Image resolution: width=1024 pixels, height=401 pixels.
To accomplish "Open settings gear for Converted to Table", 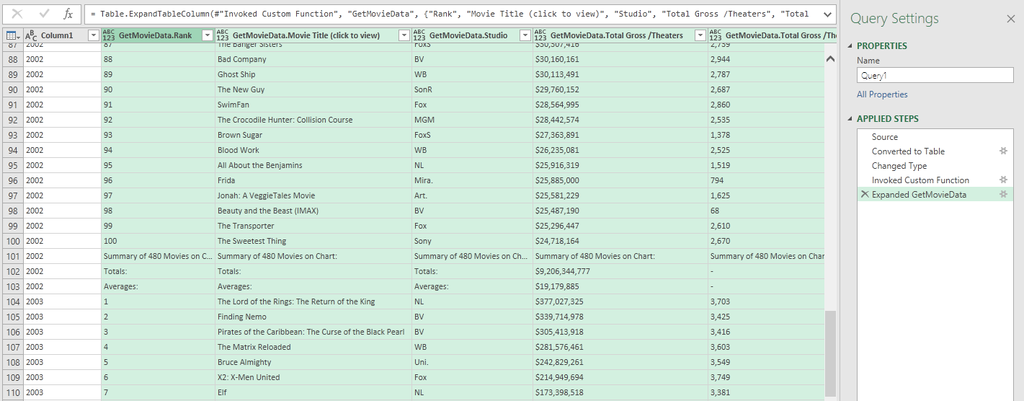I will point(1004,152).
